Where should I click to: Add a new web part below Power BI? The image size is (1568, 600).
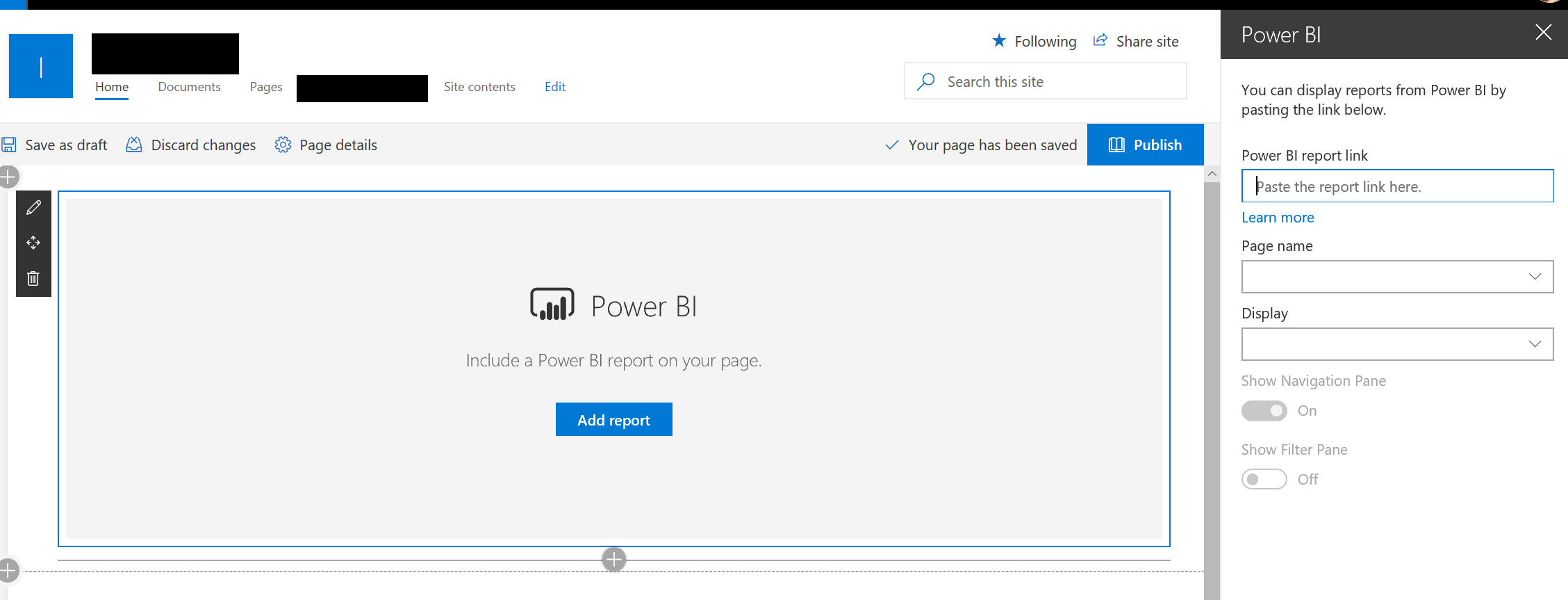pyautogui.click(x=614, y=559)
